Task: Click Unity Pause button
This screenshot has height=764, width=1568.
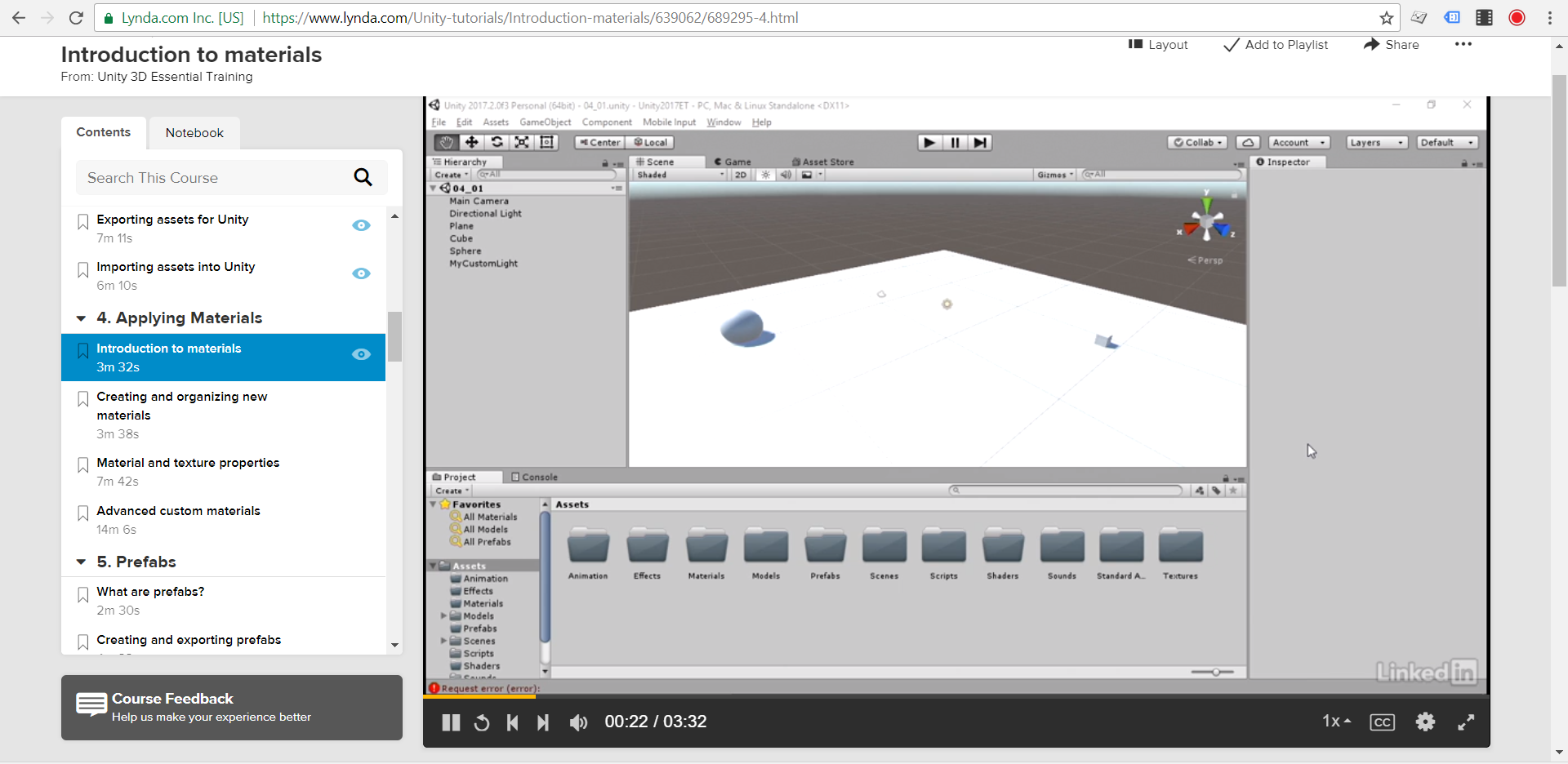Action: point(955,142)
